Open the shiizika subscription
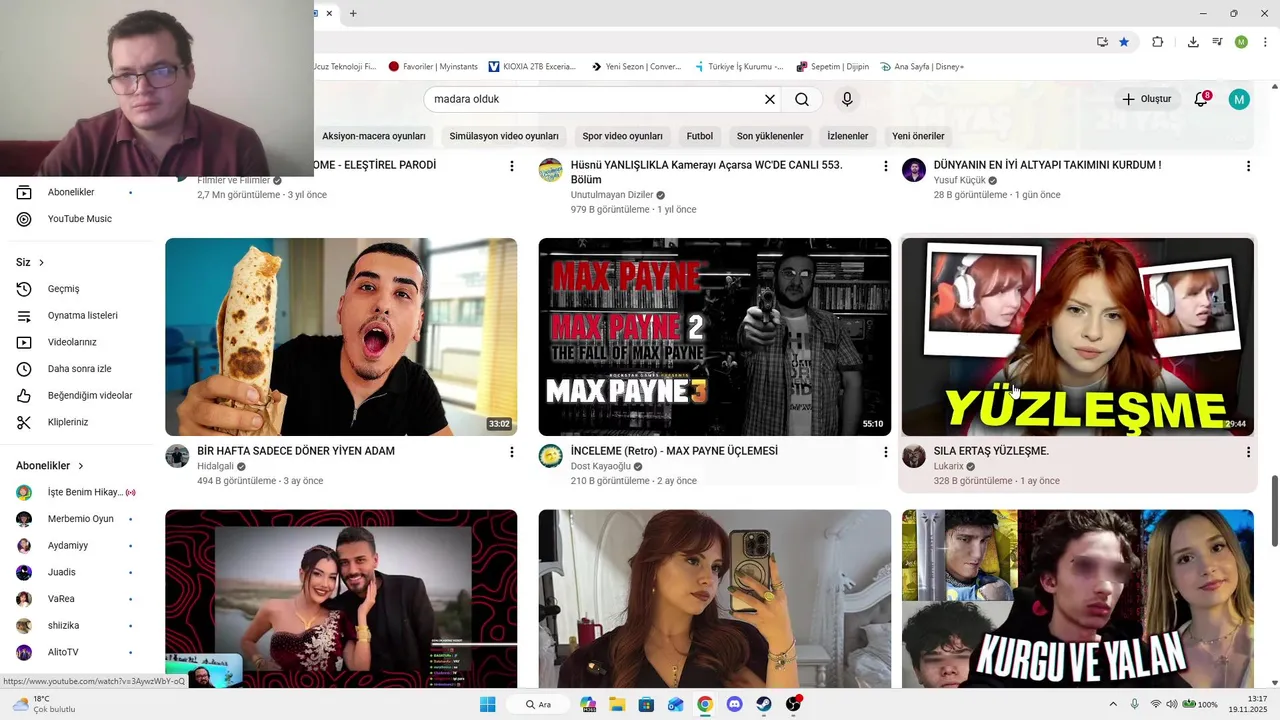The image size is (1280, 720). tap(76, 626)
